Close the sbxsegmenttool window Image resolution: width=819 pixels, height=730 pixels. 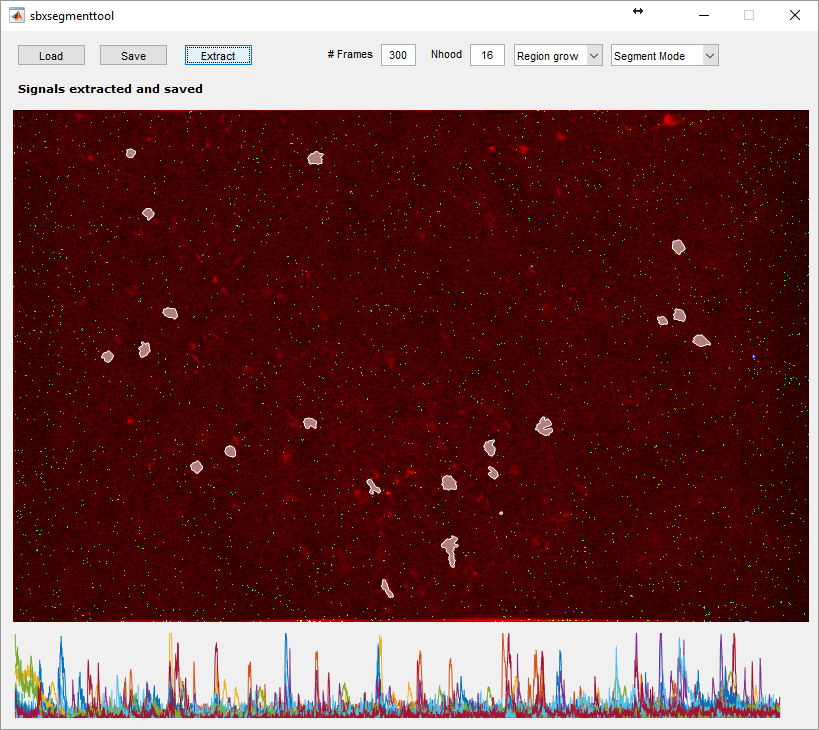795,16
